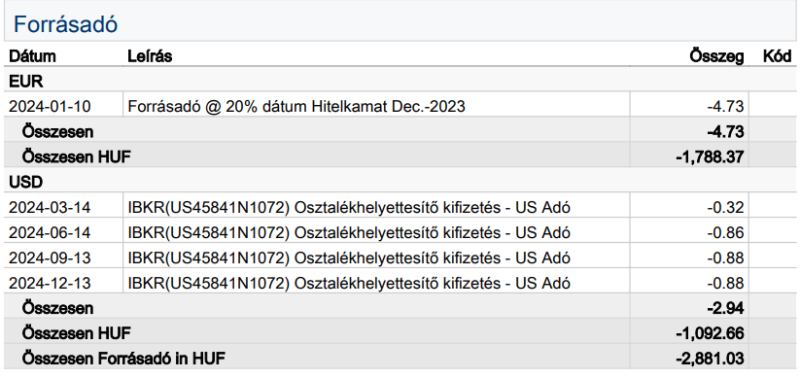Click the EUR Összesen HUF value -1,788.37
The image size is (800, 378).
pos(710,157)
